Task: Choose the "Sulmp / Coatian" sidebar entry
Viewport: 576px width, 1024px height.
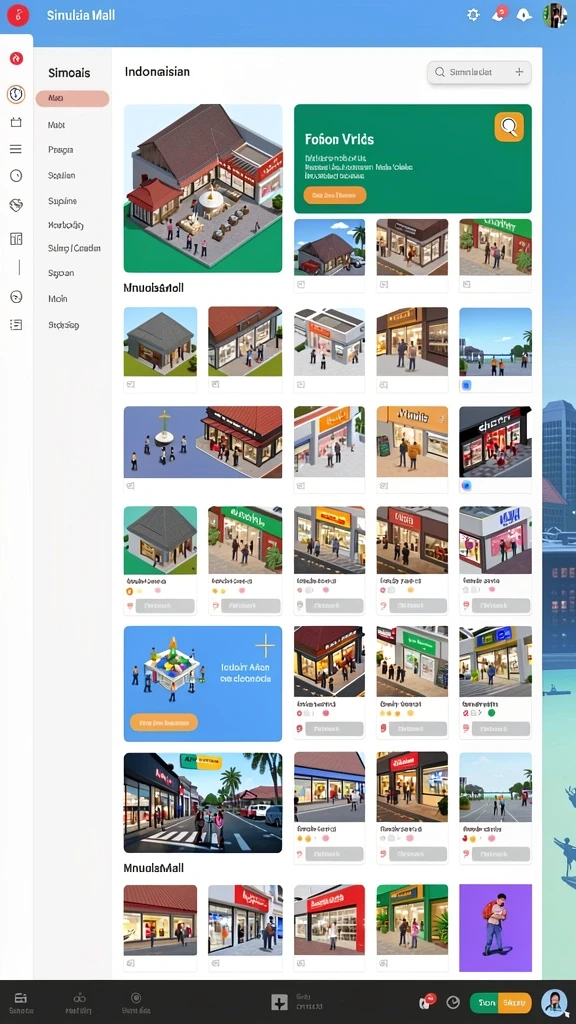Action: [74, 248]
